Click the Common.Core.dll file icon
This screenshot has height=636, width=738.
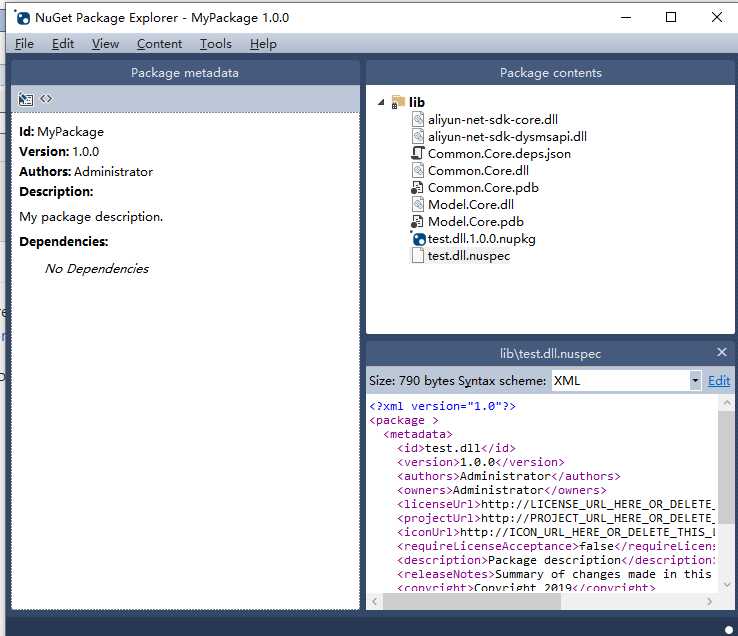pyautogui.click(x=417, y=170)
